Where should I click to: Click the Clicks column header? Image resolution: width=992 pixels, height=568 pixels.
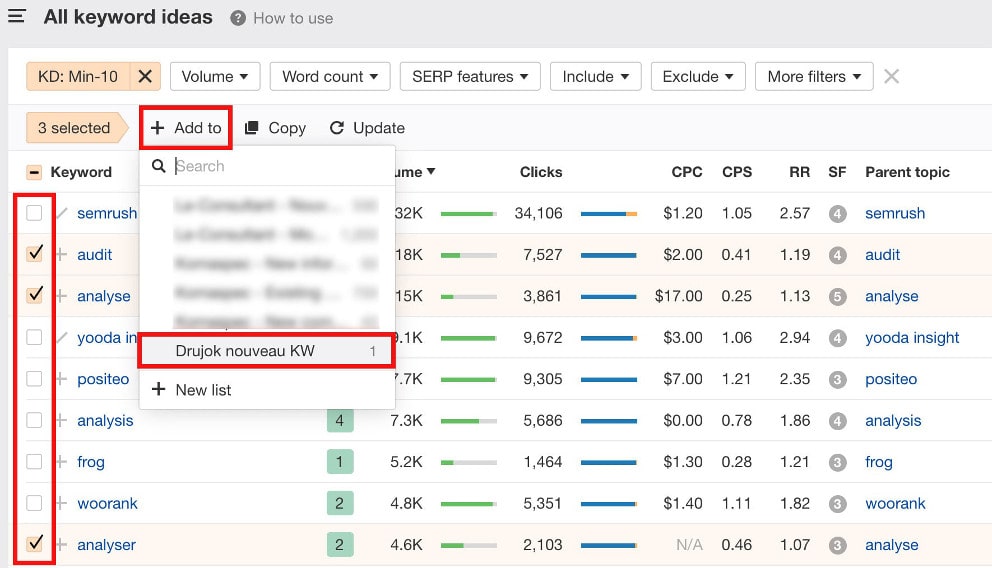(x=541, y=172)
